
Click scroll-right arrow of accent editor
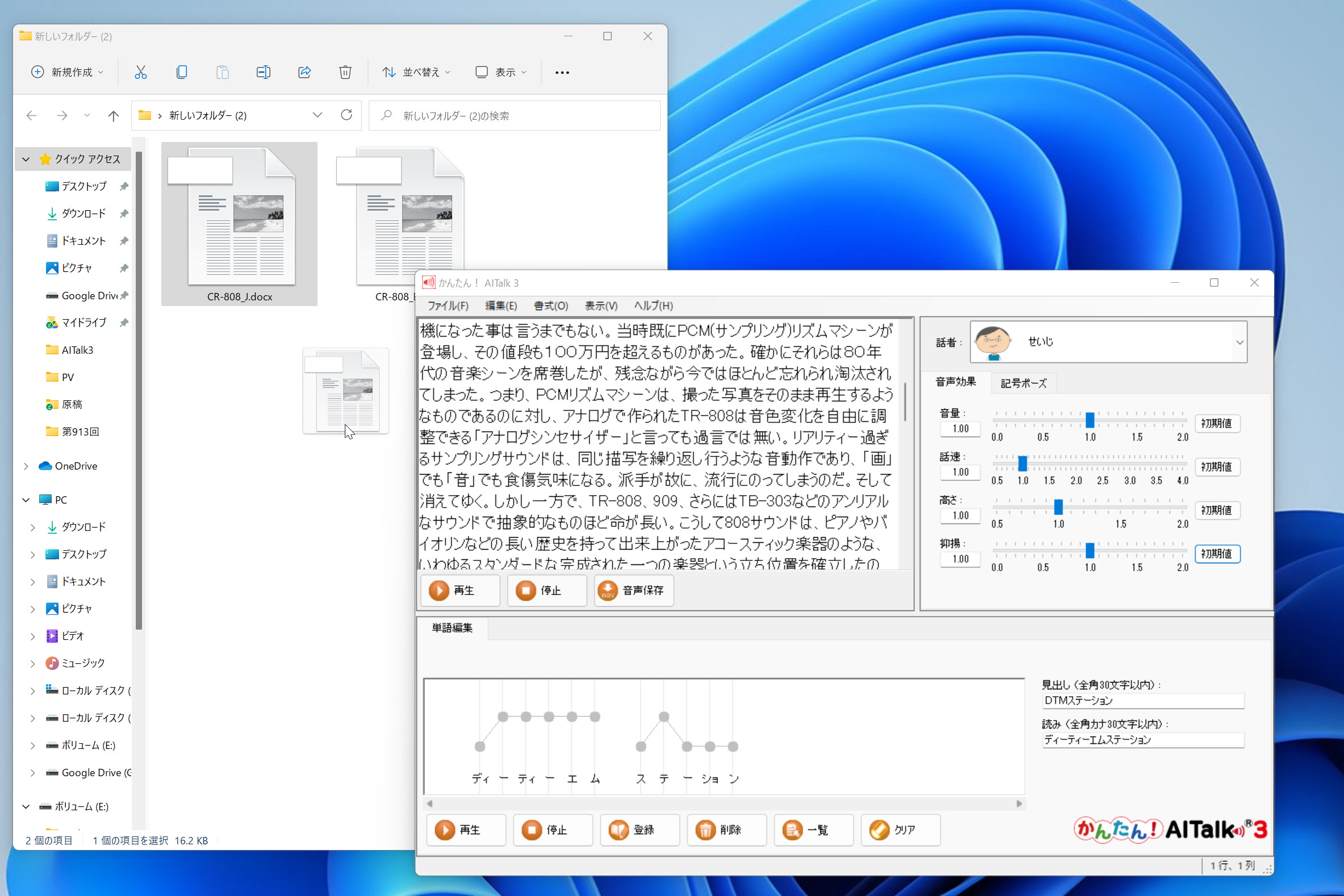(1019, 803)
